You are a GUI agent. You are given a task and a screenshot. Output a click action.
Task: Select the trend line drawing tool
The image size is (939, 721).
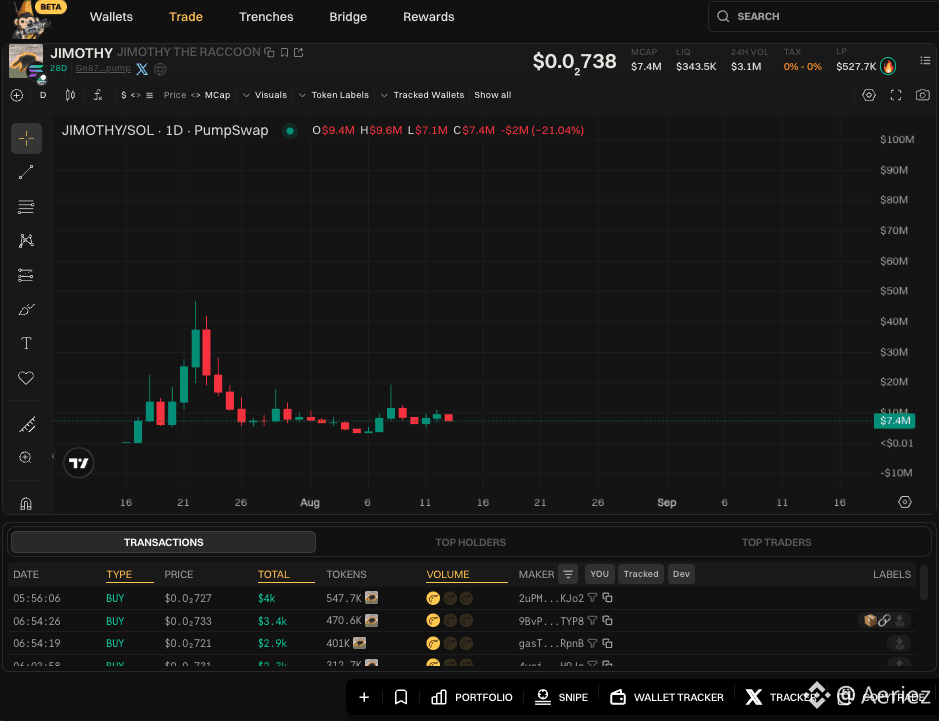[26, 172]
